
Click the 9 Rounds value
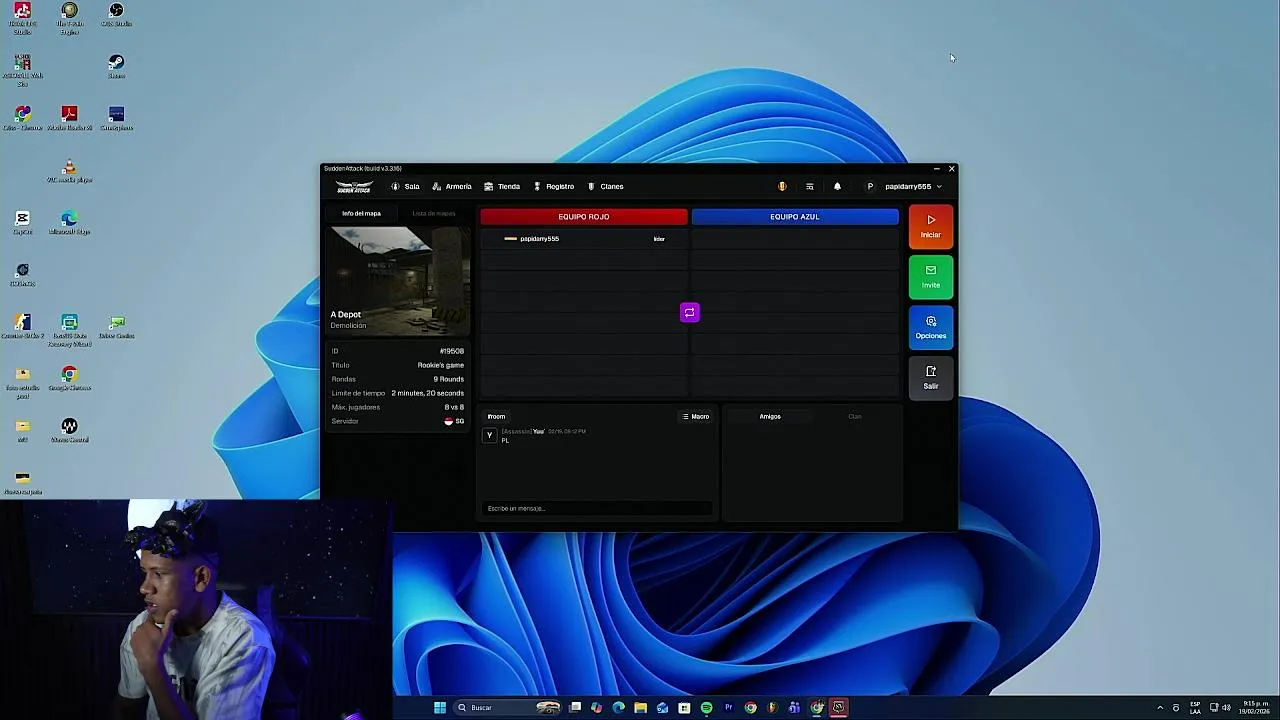449,379
